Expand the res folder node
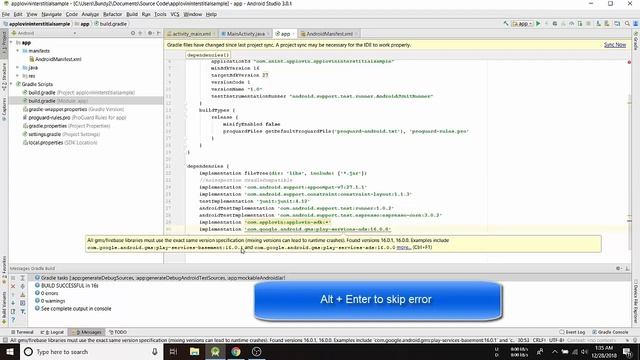The width and height of the screenshot is (640, 360). pos(18,76)
